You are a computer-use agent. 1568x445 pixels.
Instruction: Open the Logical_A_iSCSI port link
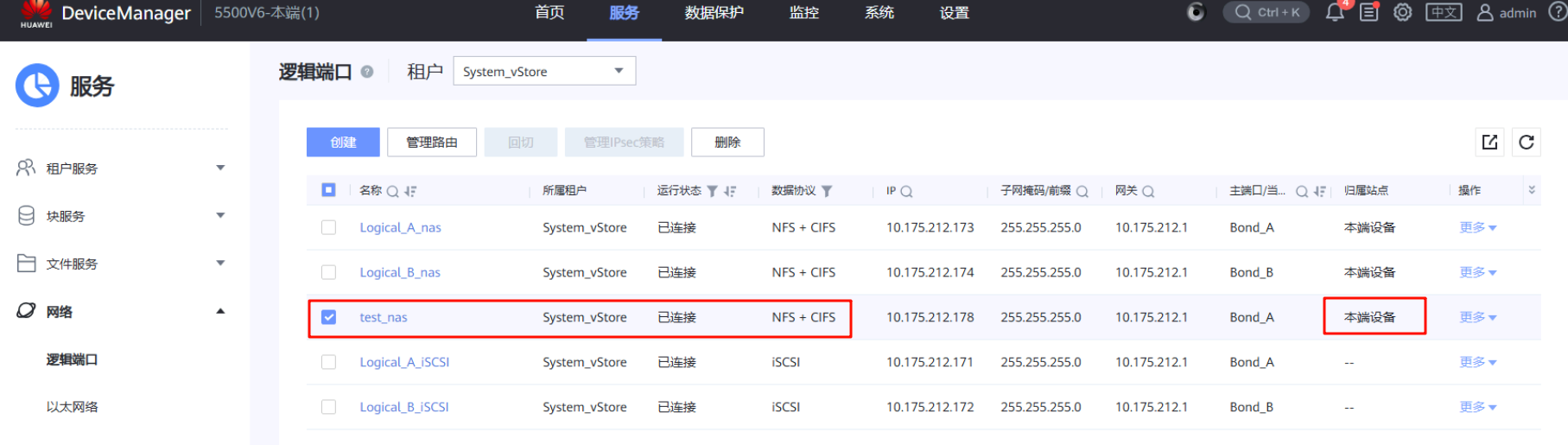point(404,362)
